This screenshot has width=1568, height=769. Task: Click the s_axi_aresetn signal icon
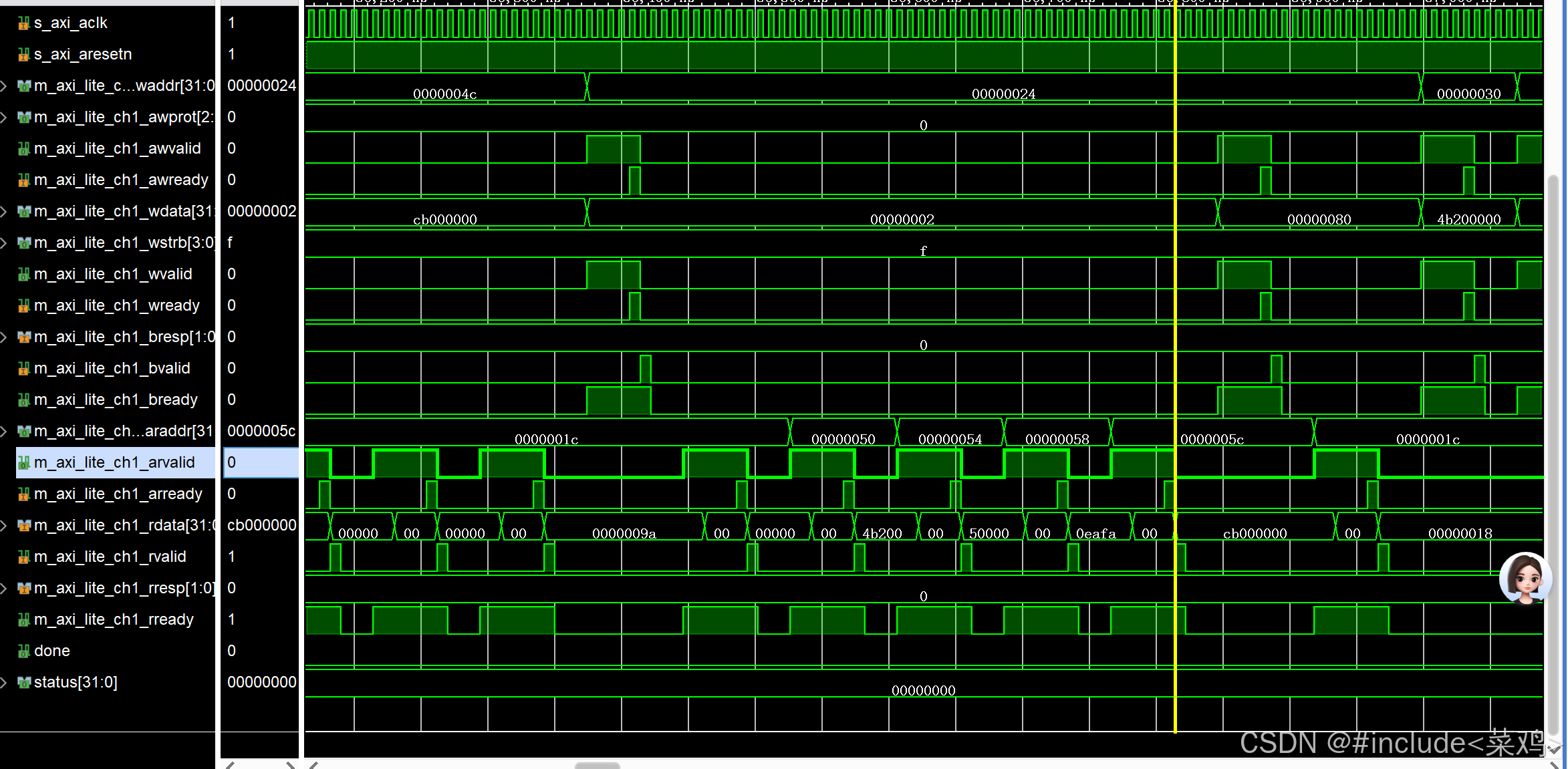point(24,54)
